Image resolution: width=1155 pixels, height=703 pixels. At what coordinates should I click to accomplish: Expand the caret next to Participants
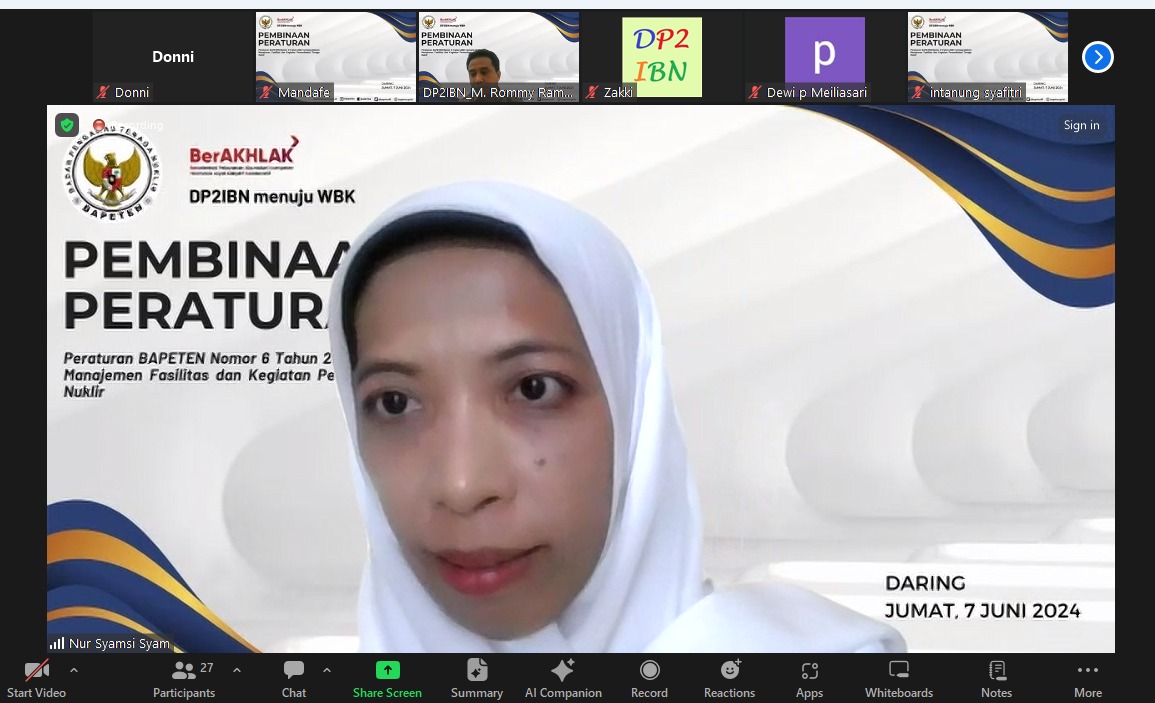coord(237,671)
